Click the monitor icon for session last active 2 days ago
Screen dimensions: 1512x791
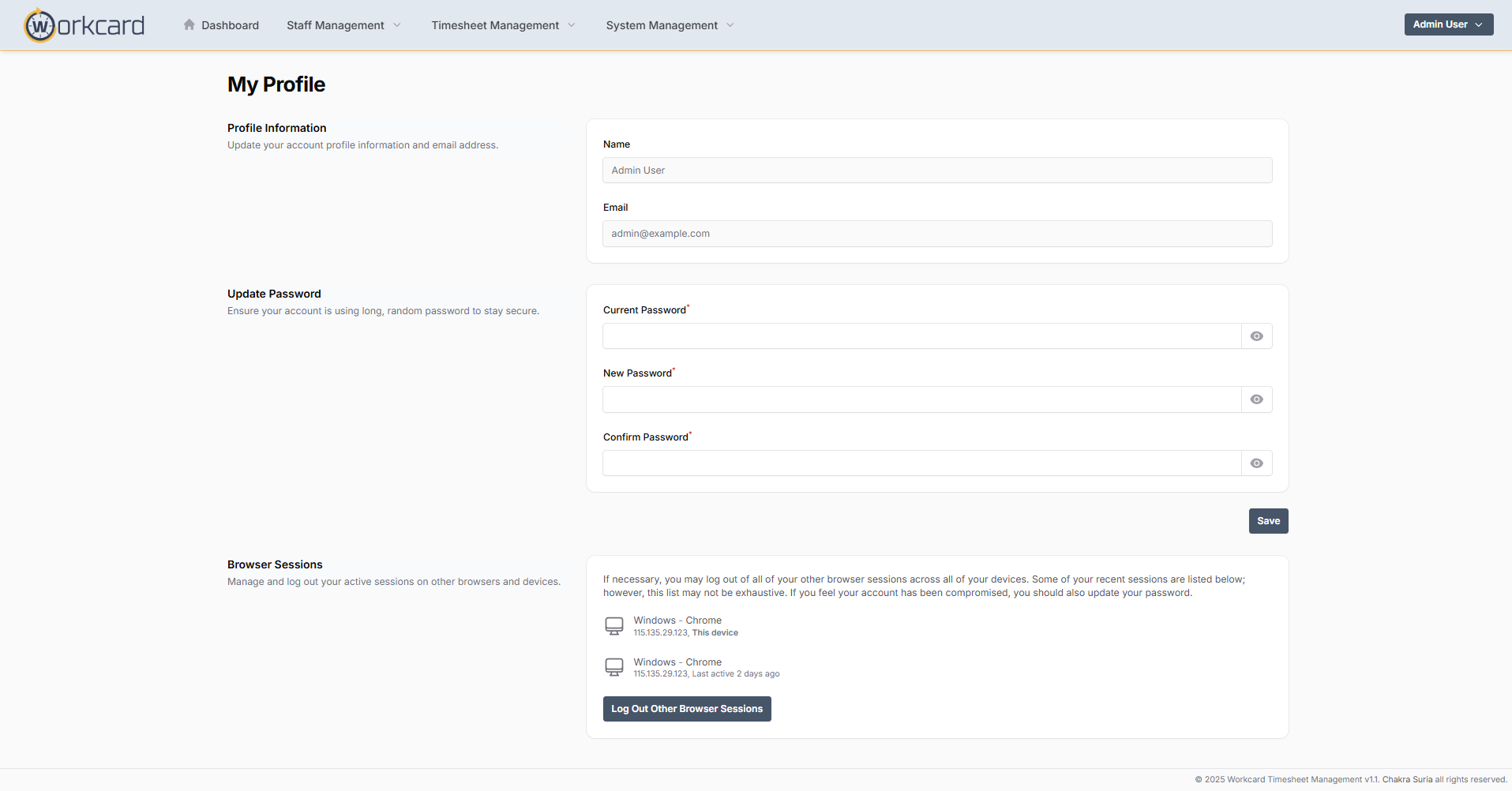[x=613, y=667]
